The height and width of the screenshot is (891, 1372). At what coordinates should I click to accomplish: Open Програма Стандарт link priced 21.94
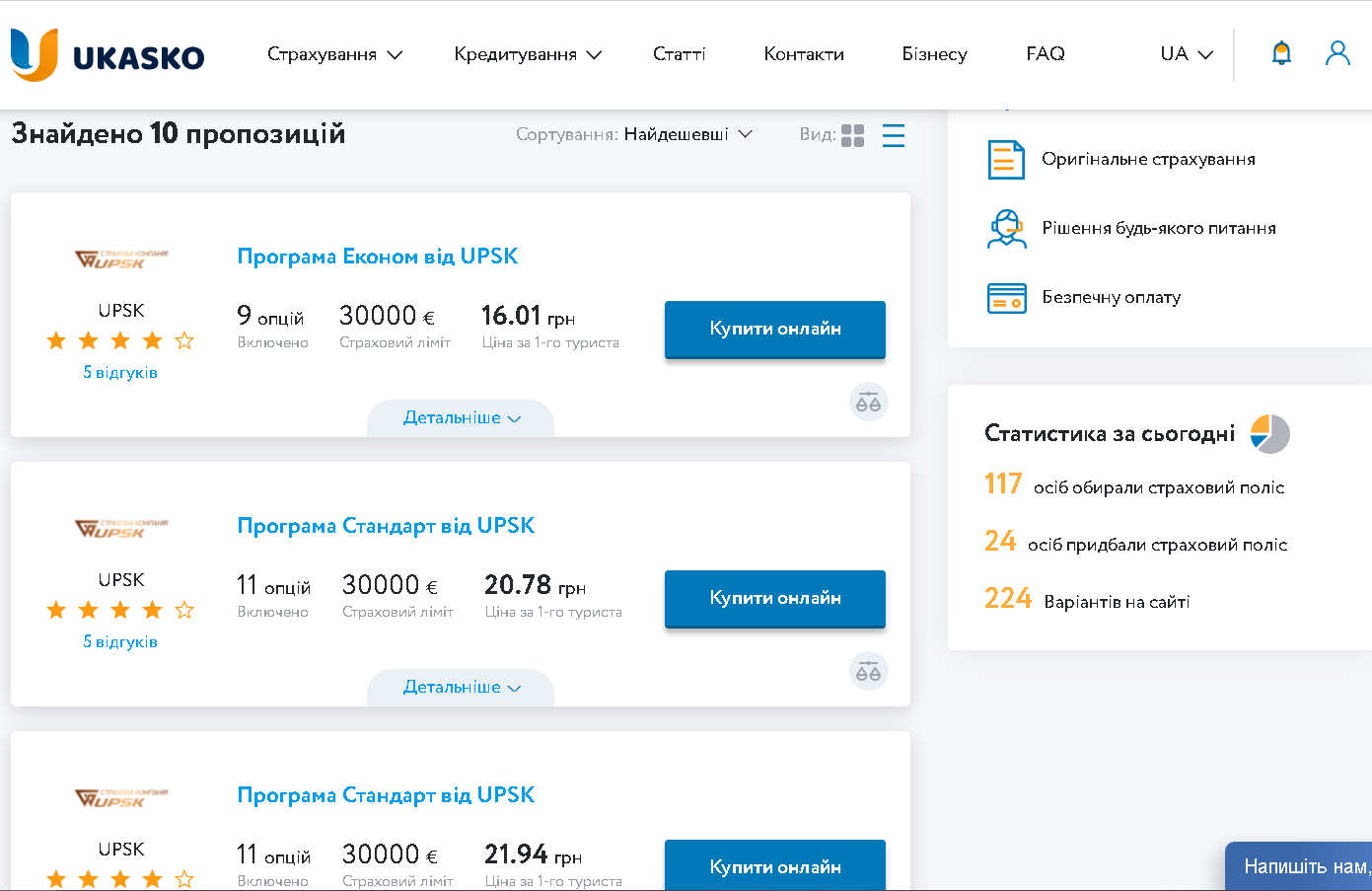click(386, 795)
